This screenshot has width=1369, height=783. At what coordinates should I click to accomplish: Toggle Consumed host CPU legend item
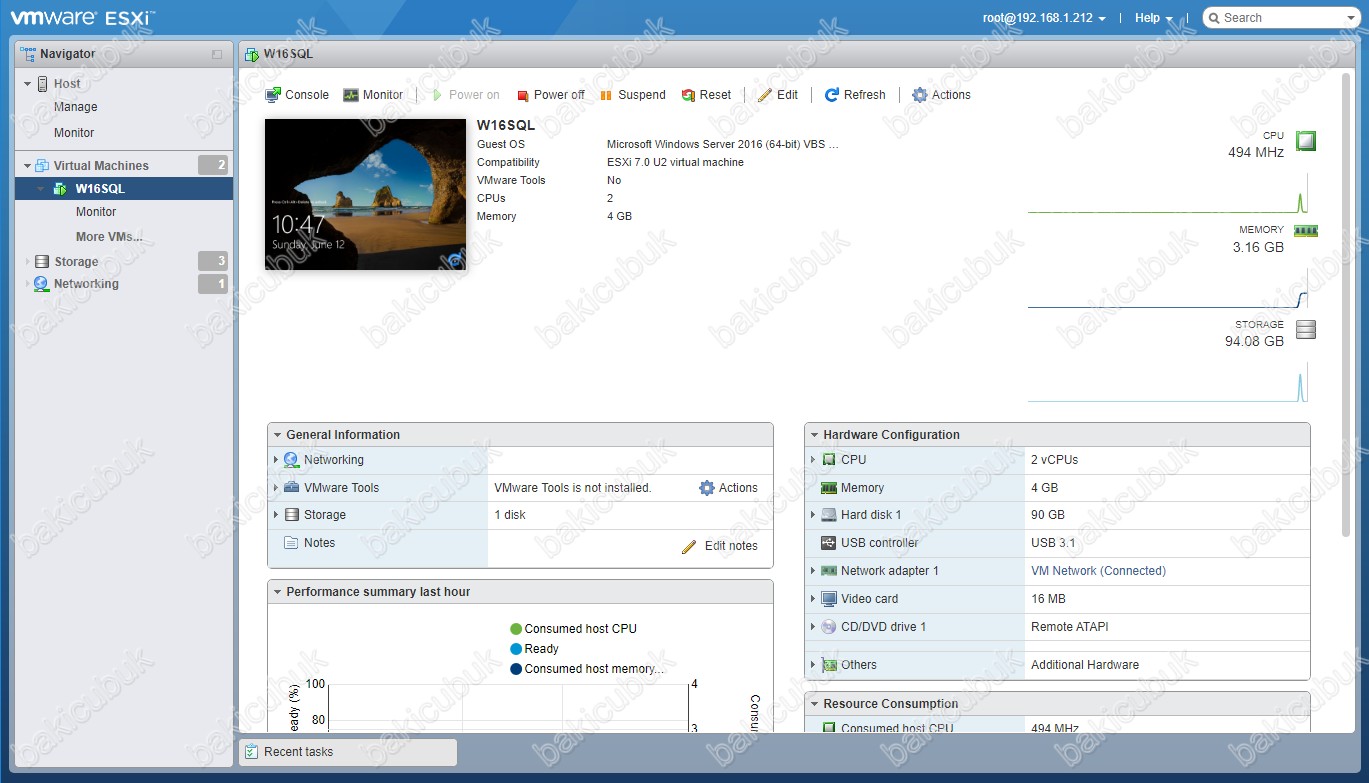point(573,629)
